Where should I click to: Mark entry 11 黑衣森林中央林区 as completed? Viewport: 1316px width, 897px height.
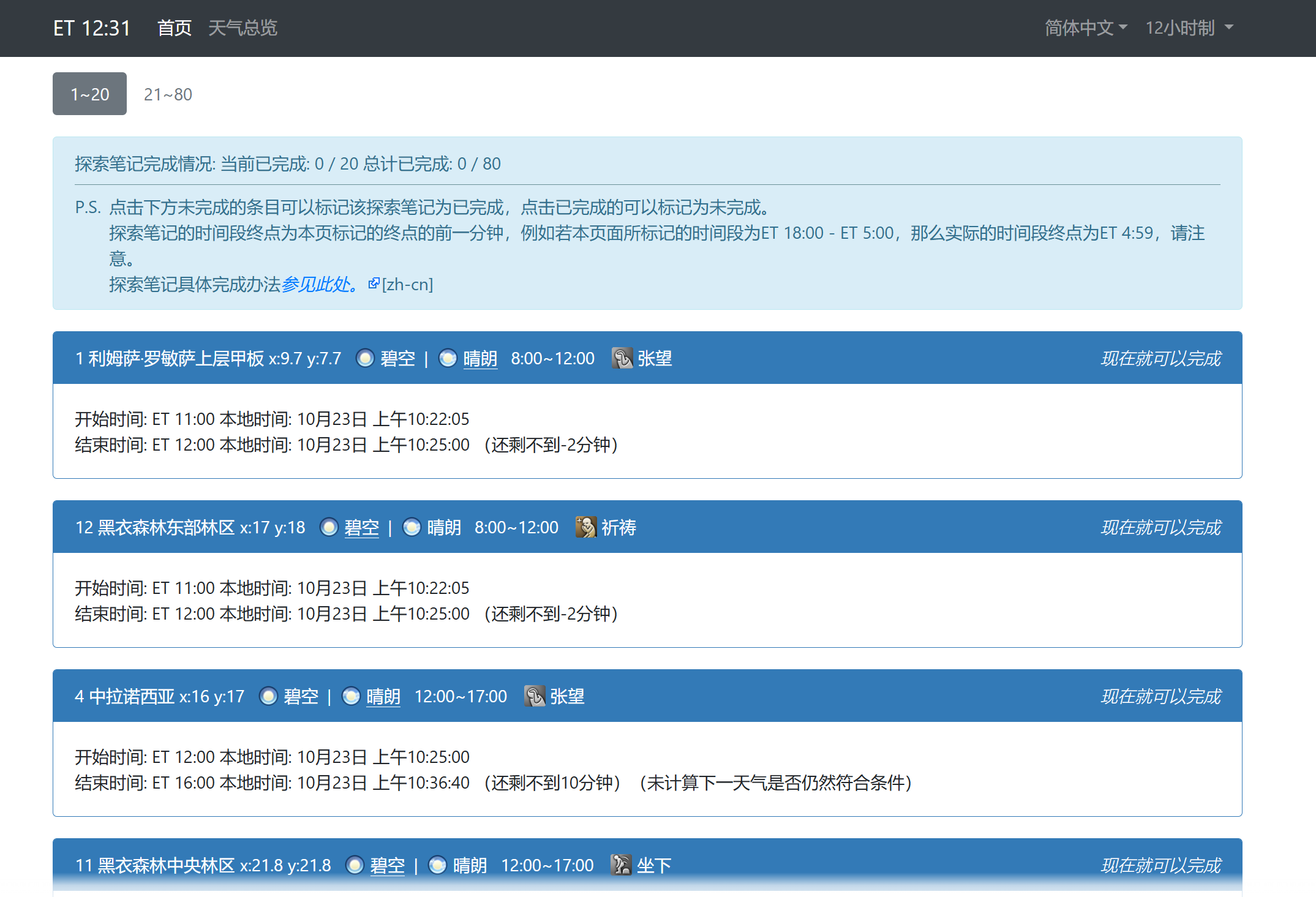click(x=647, y=865)
